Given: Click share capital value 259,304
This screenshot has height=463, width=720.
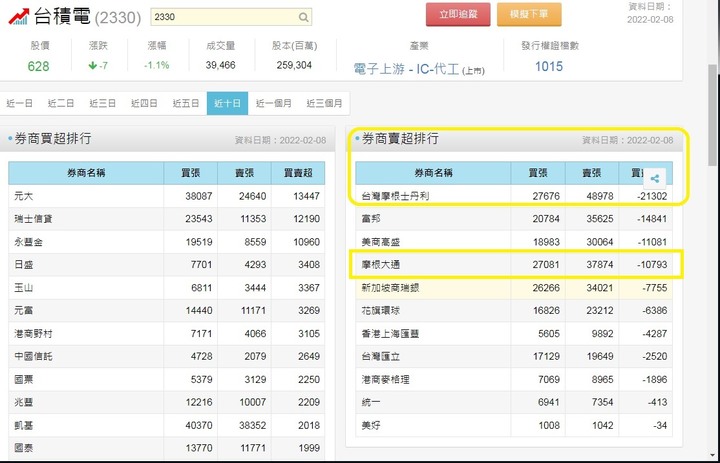Looking at the screenshot, I should pos(294,66).
